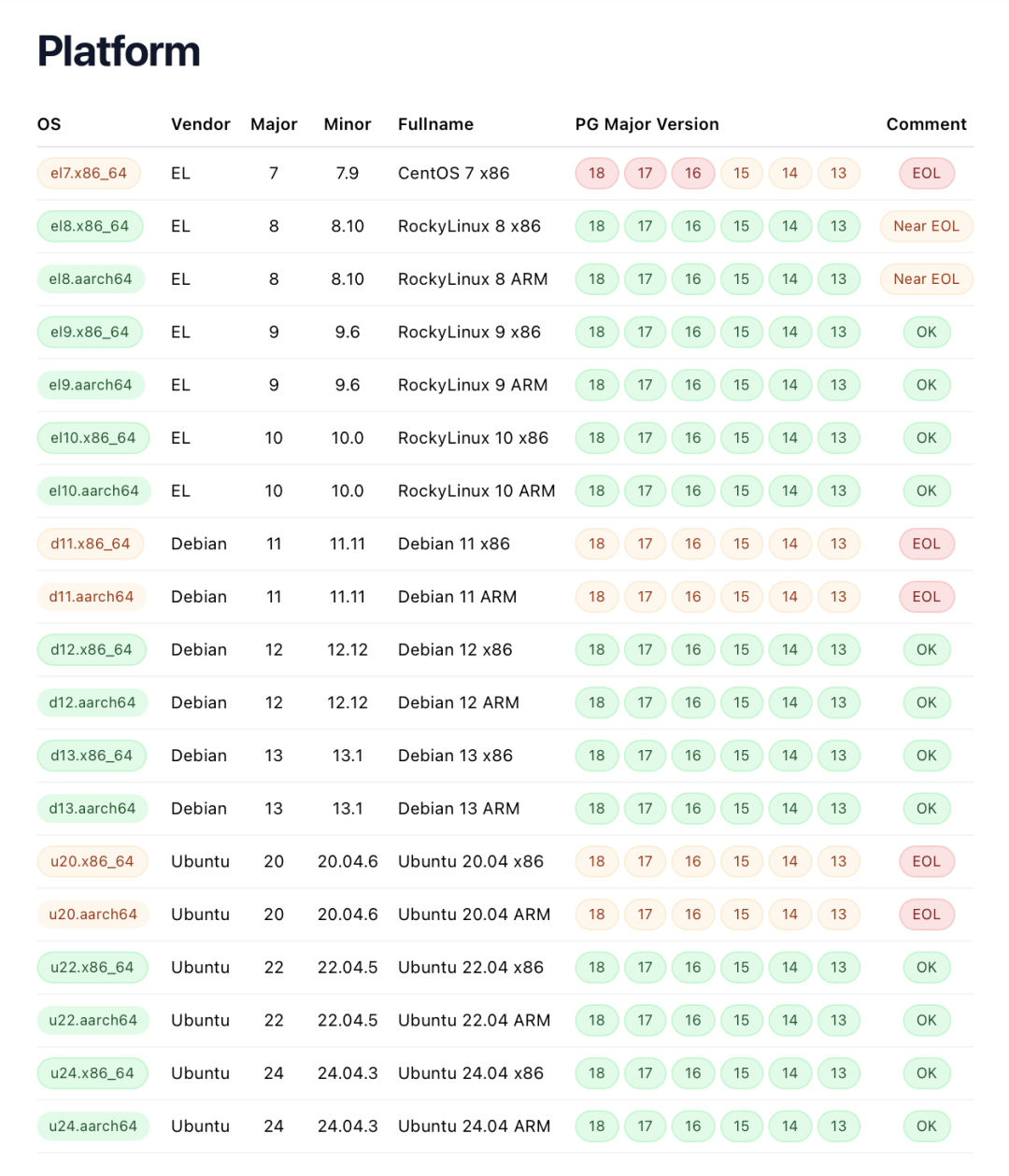
Task: Click PG 14 badge for Debian 13 ARM
Action: (789, 809)
